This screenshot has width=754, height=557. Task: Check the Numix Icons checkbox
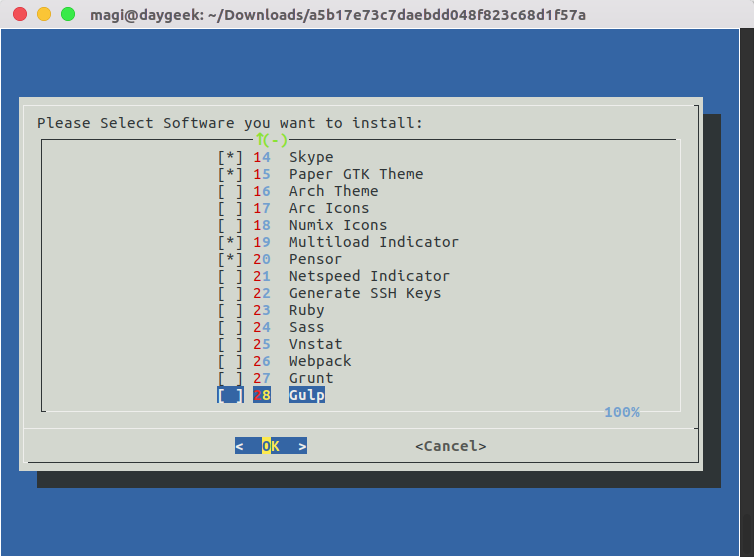pos(230,225)
